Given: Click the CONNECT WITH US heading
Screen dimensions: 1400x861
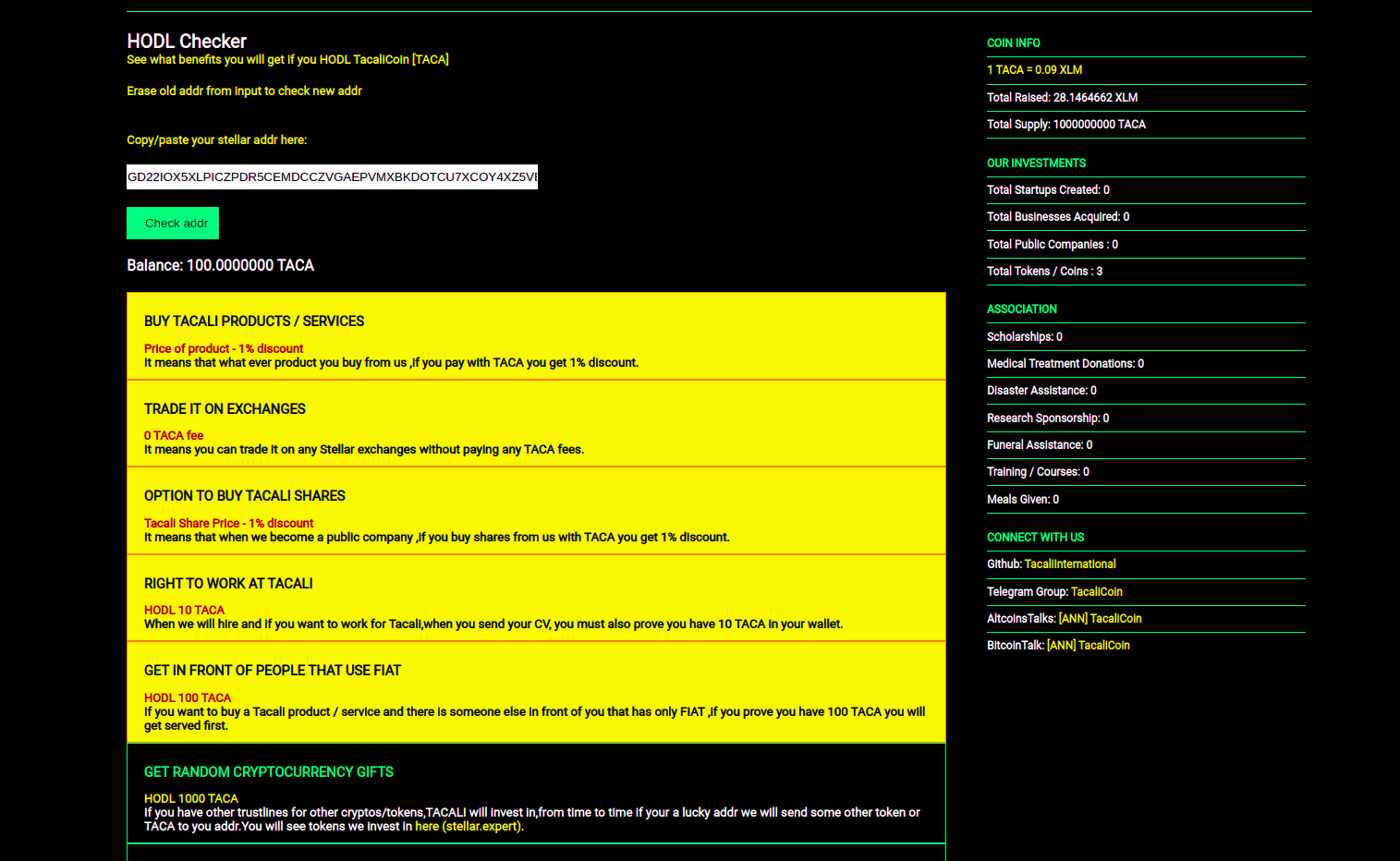Looking at the screenshot, I should [x=1035, y=537].
